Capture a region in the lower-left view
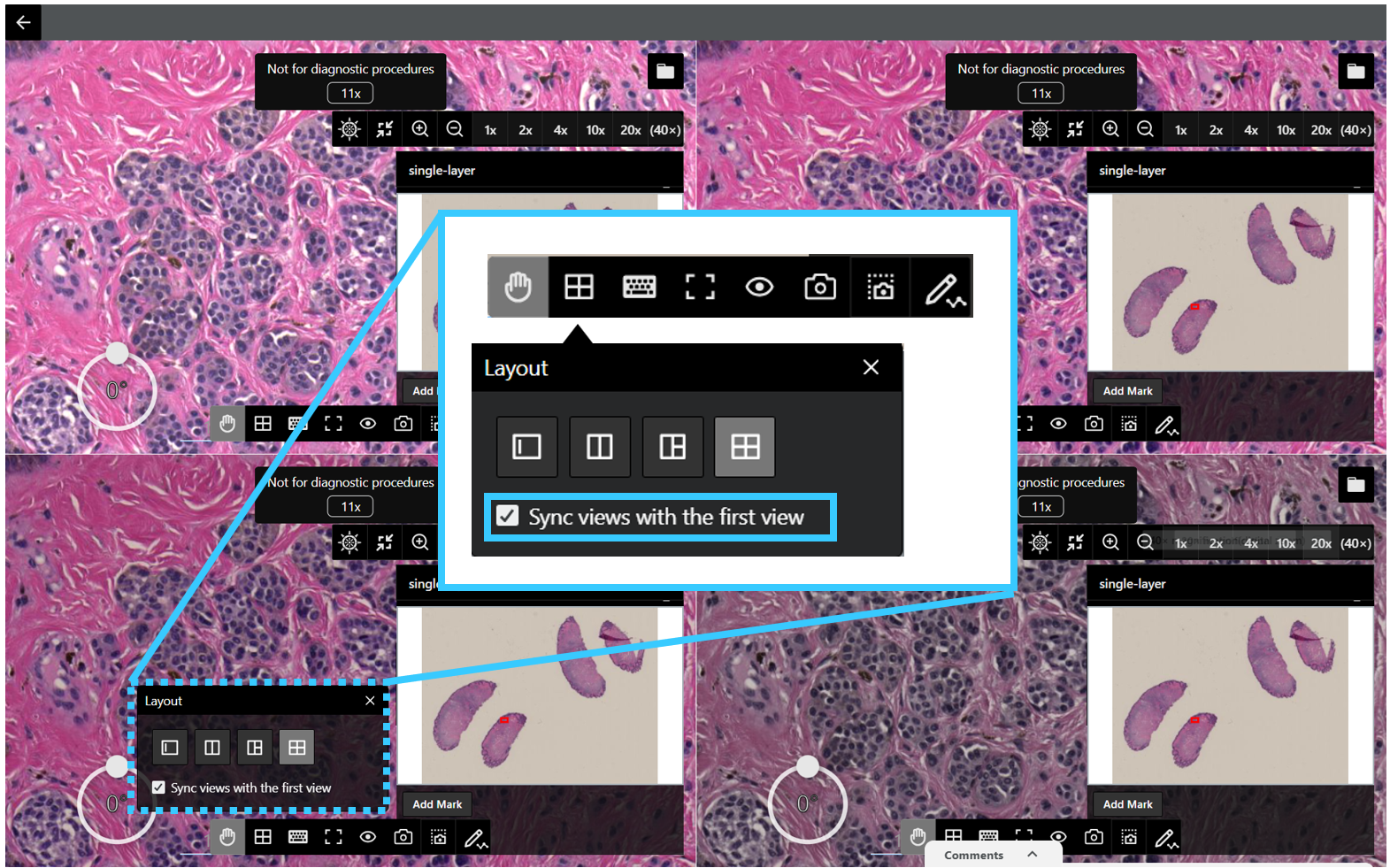1390x868 pixels. click(x=439, y=837)
